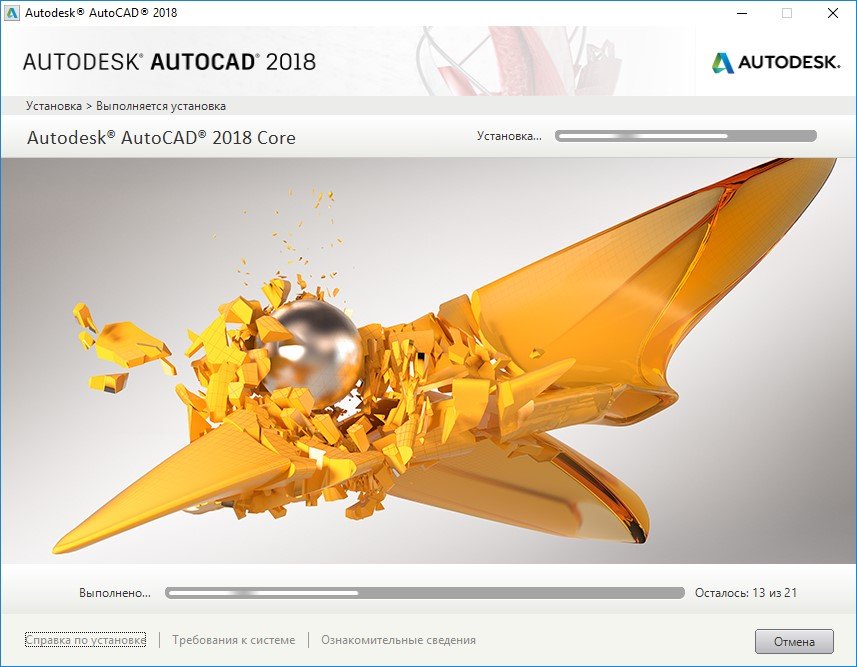Click the Установка > Выполняется установка breadcrumb
Screen dimensions: 857x667
click(x=126, y=106)
